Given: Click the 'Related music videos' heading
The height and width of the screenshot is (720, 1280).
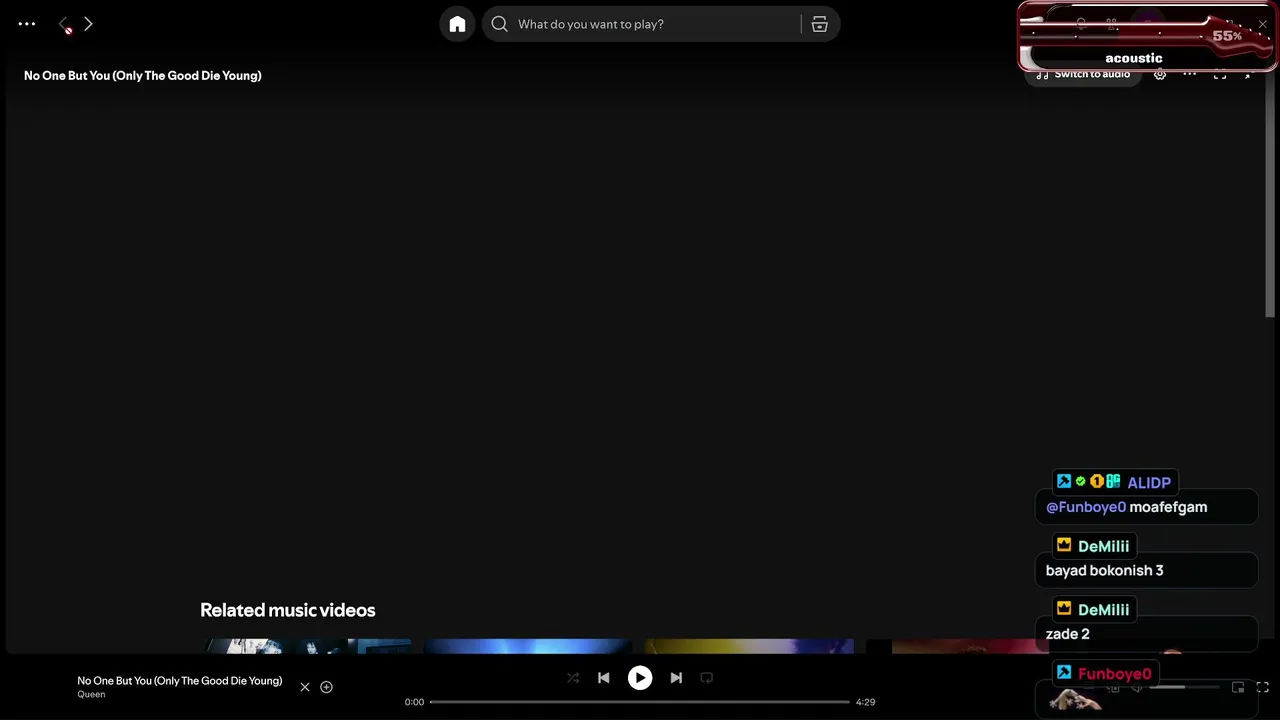Looking at the screenshot, I should (288, 610).
